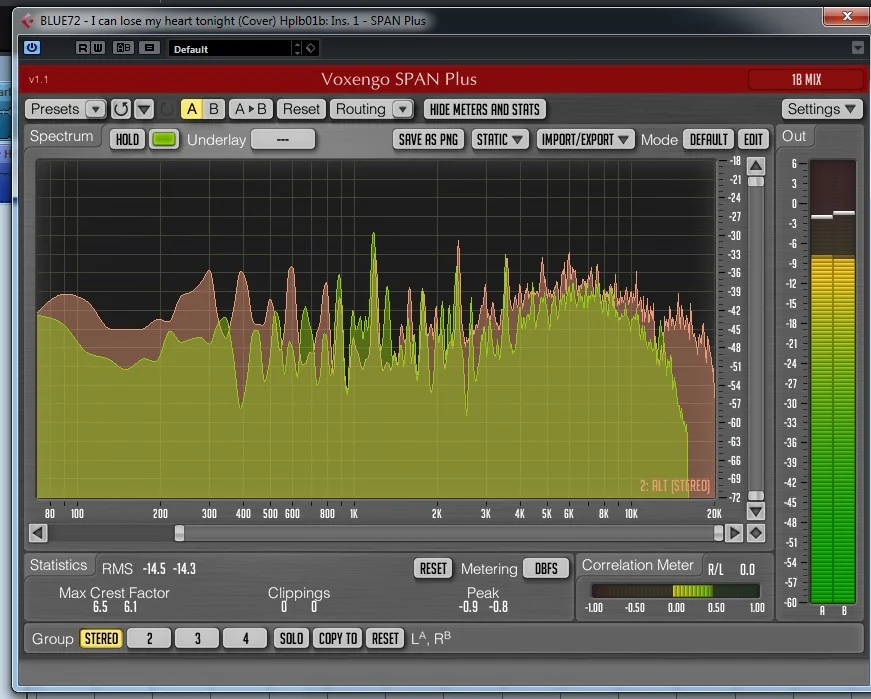The height and width of the screenshot is (699, 871).
Task: Click the frequency range right arrow
Action: 734,533
